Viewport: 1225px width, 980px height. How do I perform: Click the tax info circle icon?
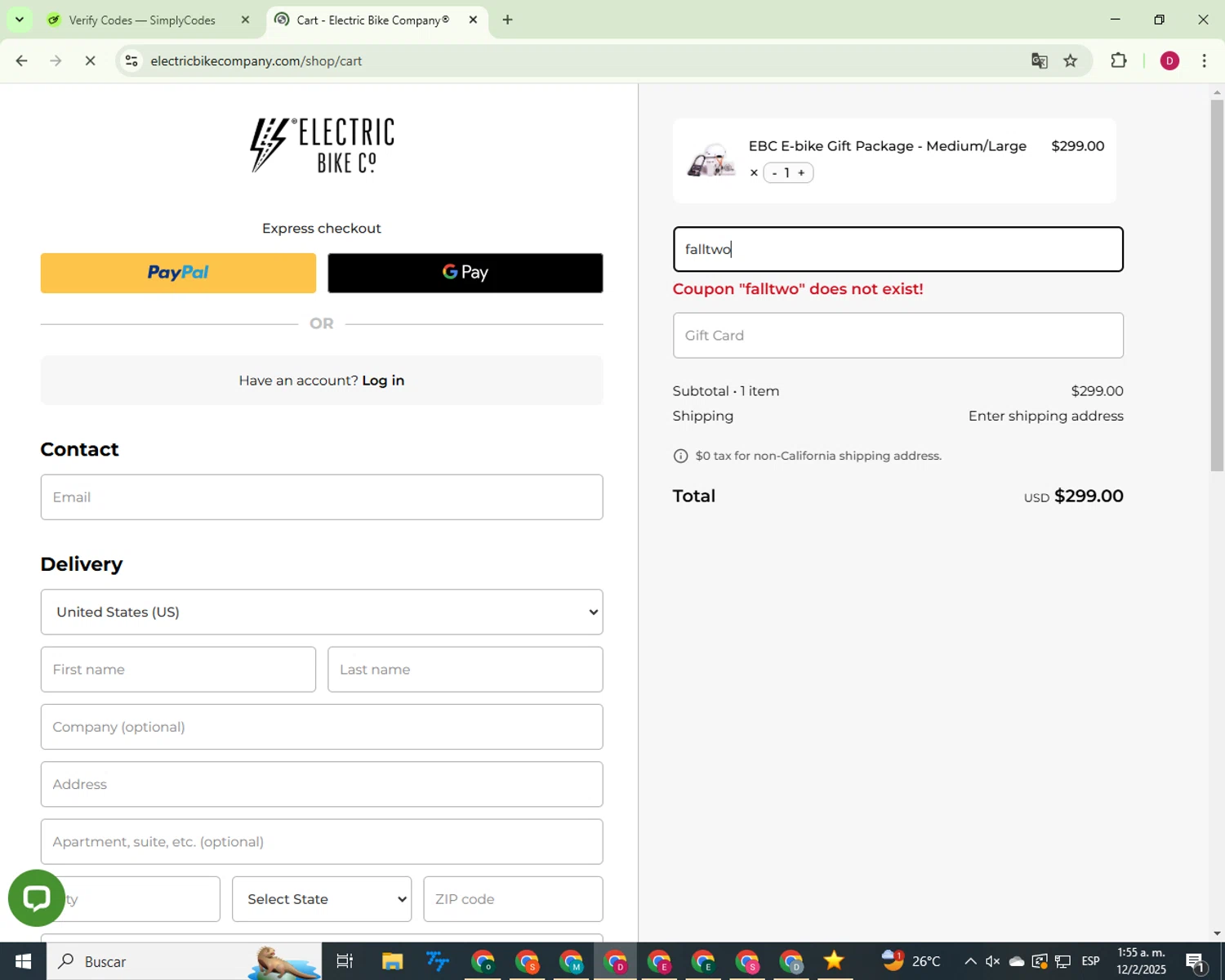680,456
